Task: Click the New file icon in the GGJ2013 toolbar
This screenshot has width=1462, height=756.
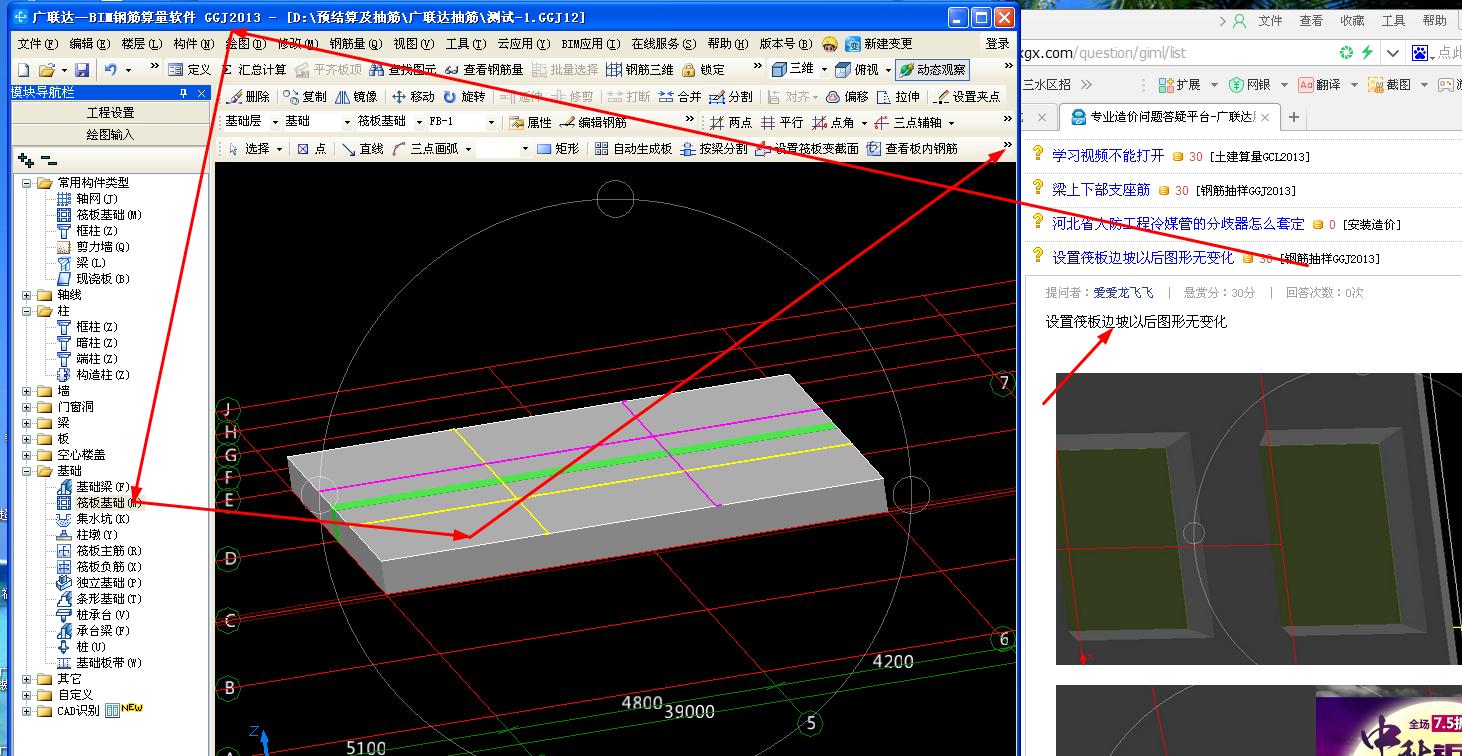Action: click(24, 70)
